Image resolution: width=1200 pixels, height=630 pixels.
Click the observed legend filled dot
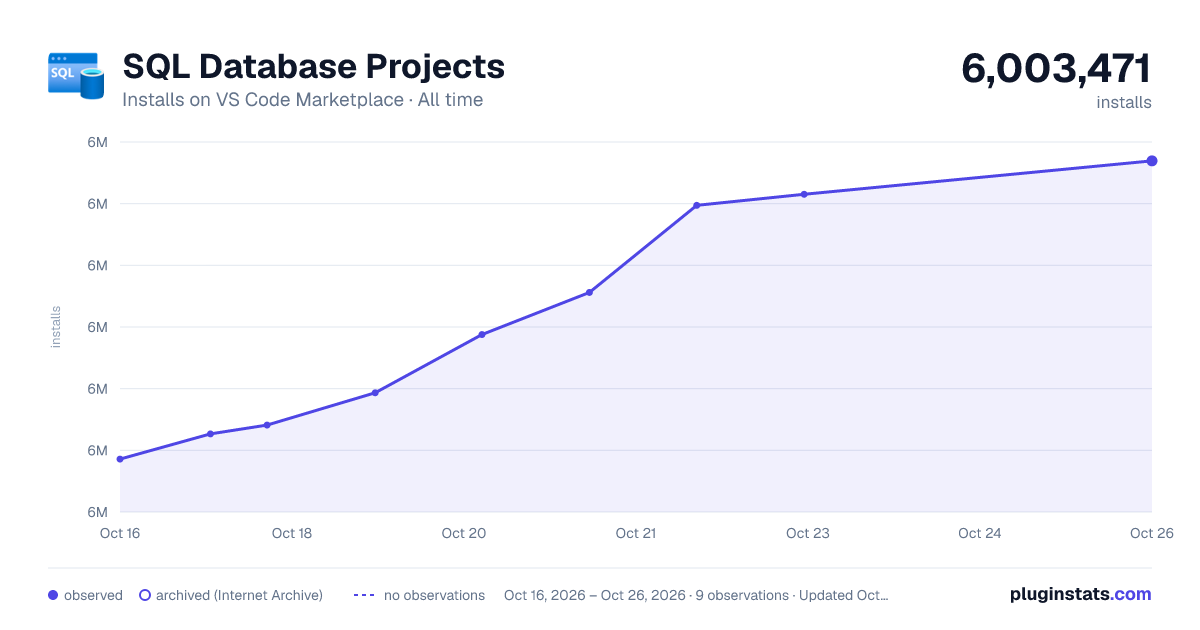(x=53, y=595)
